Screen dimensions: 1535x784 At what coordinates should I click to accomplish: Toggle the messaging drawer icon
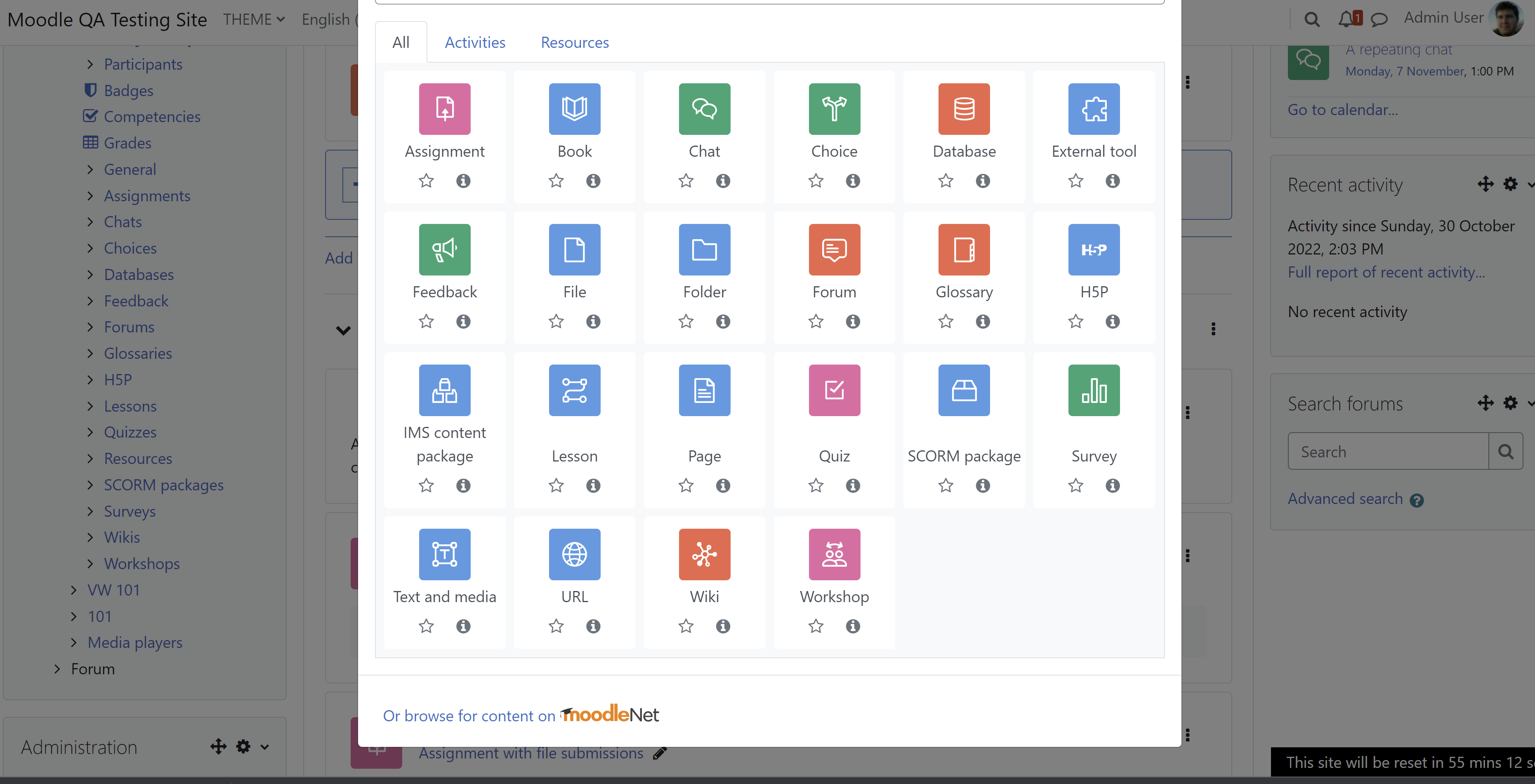tap(1379, 20)
